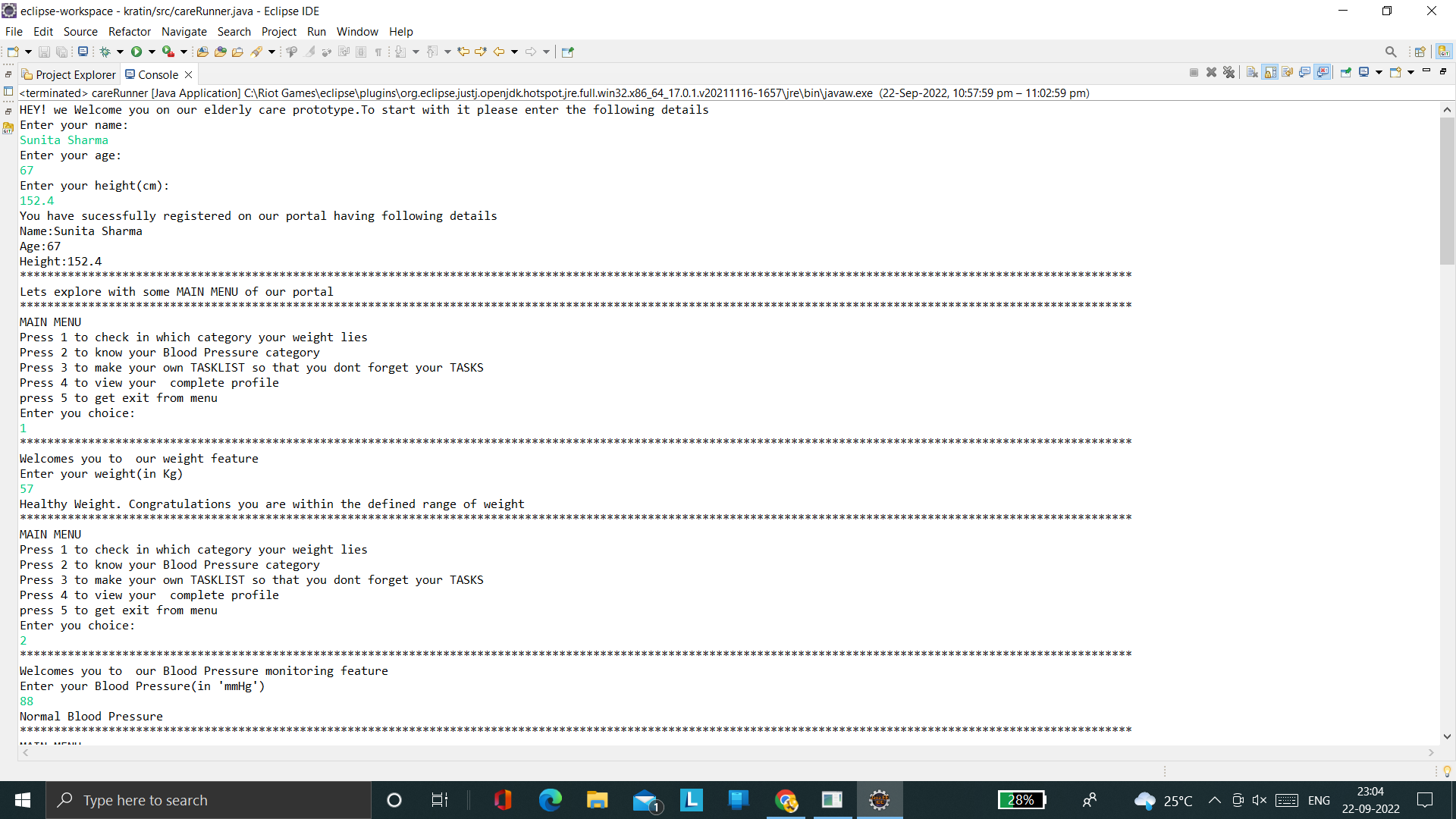Open the Refactor menu
This screenshot has width=1456, height=819.
130,31
